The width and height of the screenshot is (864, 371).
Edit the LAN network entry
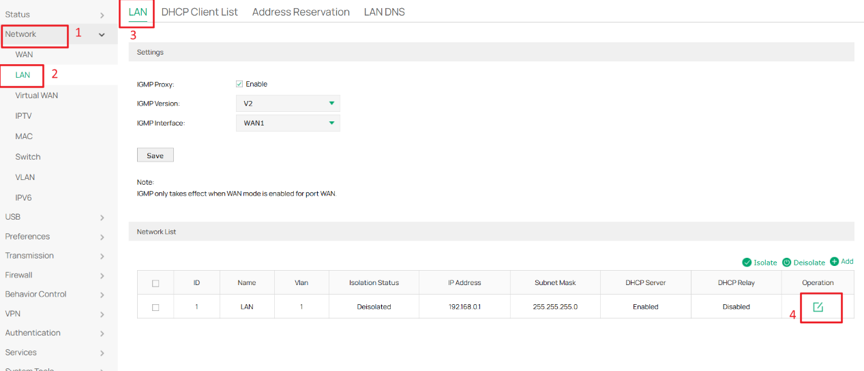818,307
